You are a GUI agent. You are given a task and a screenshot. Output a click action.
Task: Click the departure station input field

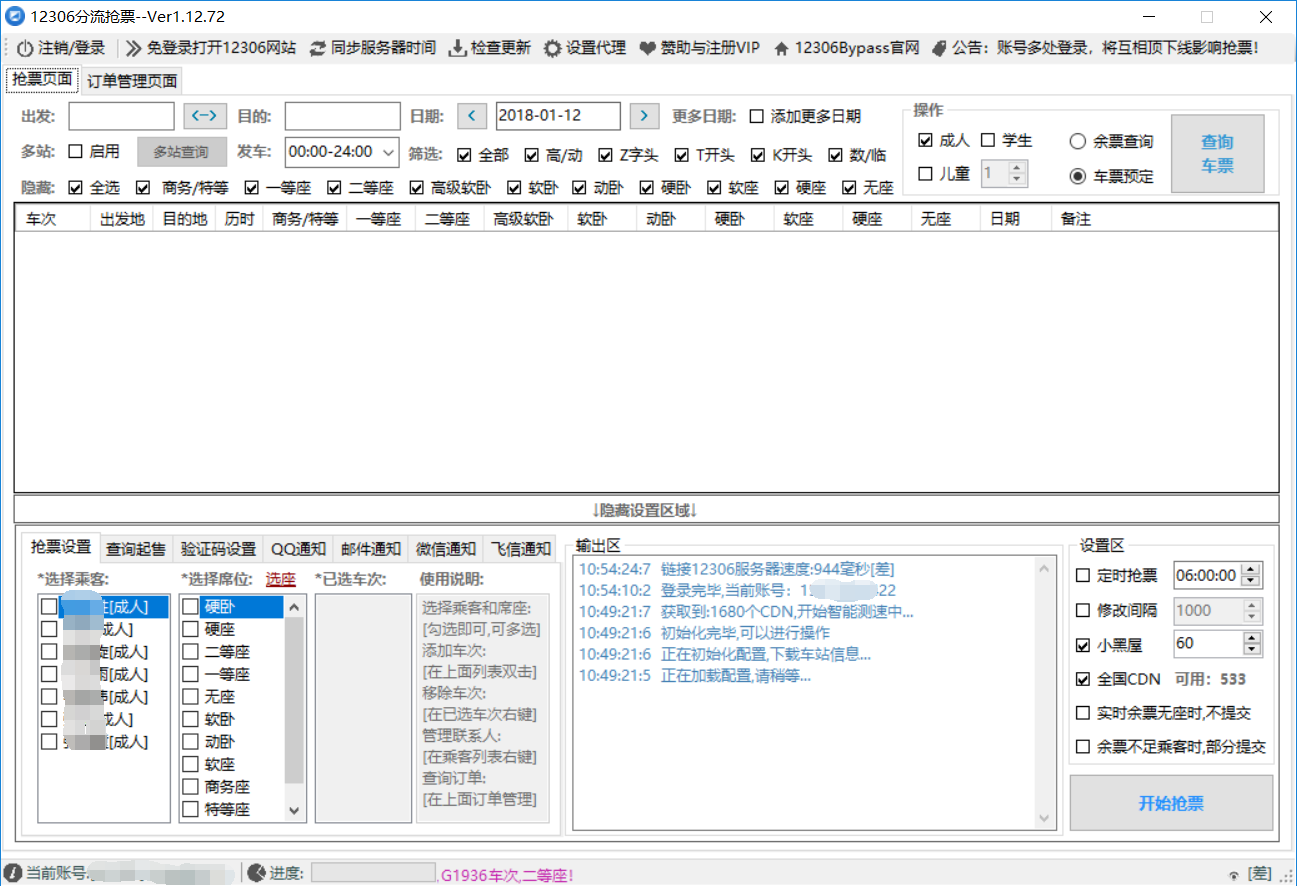(x=121, y=116)
